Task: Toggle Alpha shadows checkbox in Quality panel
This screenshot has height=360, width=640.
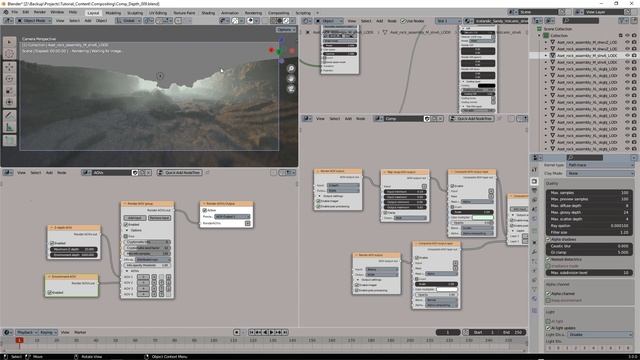Action: pyautogui.click(x=549, y=239)
